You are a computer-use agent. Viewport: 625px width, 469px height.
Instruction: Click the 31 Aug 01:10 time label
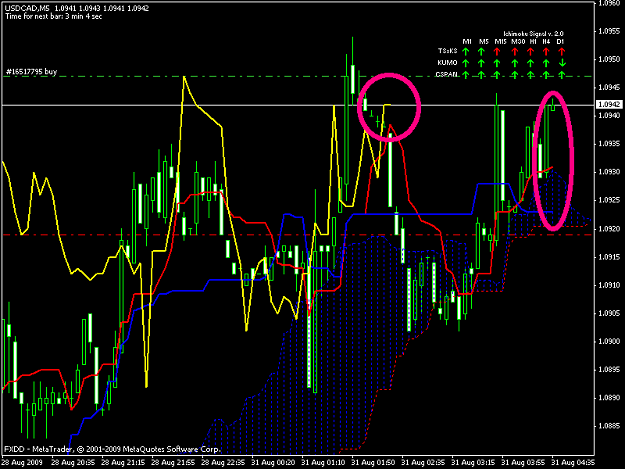click(324, 463)
